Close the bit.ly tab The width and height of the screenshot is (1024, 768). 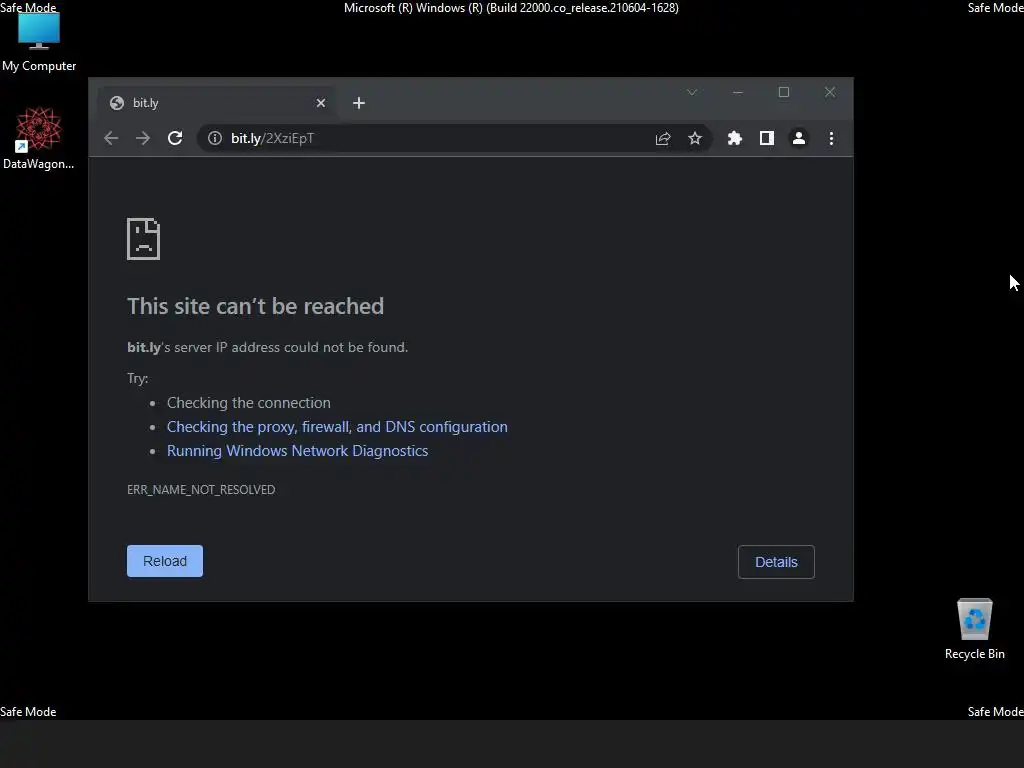321,103
